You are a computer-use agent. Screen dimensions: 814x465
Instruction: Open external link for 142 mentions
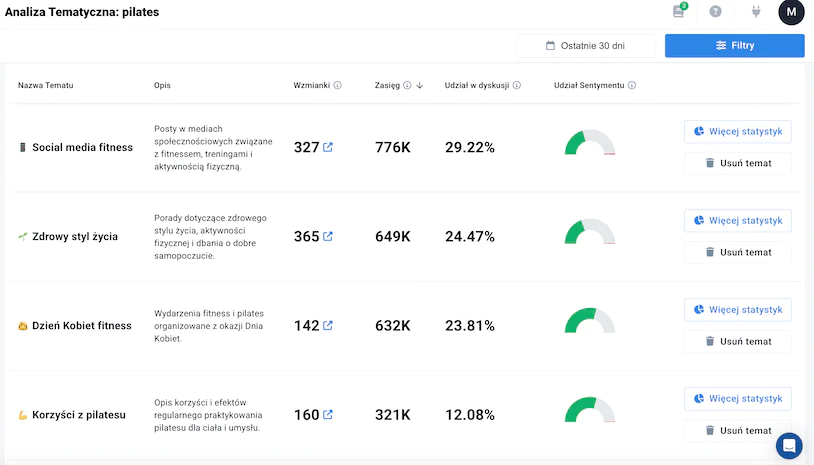click(x=328, y=325)
